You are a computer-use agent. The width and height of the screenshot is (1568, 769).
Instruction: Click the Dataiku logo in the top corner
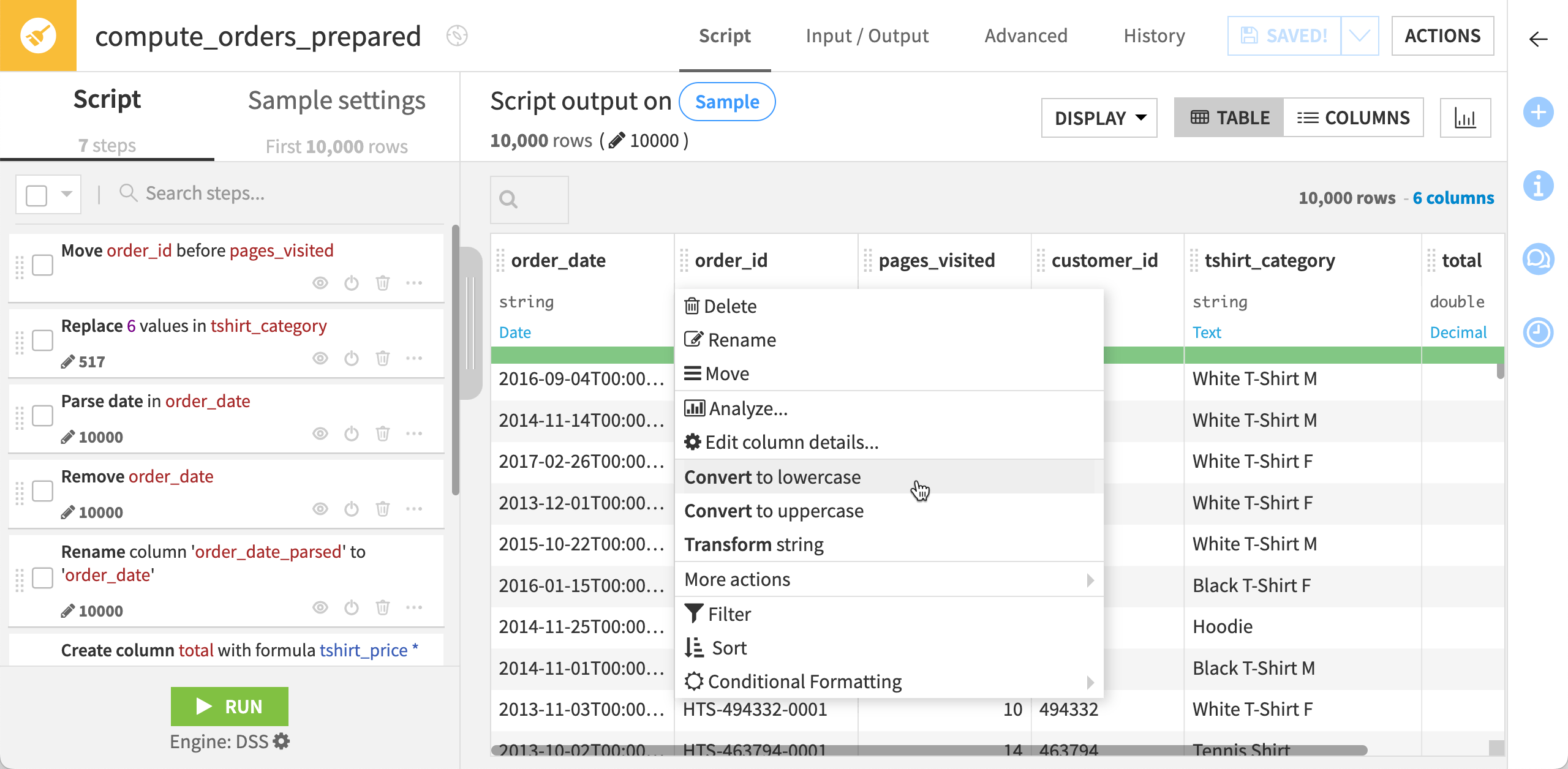(38, 36)
